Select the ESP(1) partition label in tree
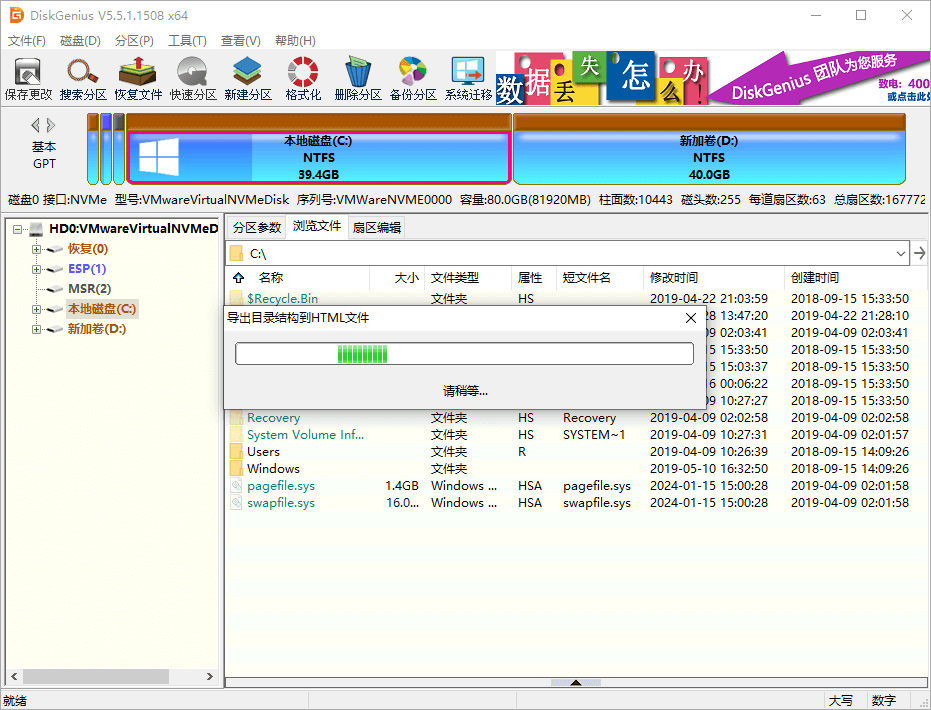Image resolution: width=931 pixels, height=710 pixels. [x=87, y=269]
